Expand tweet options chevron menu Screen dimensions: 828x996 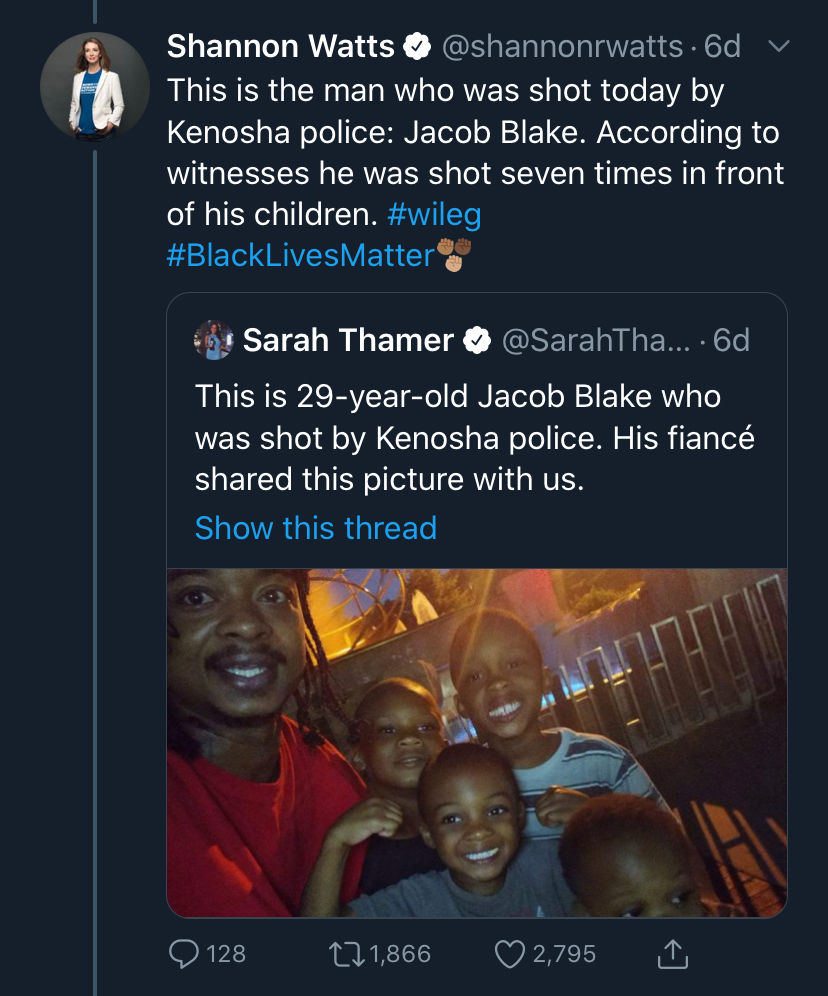pyautogui.click(x=778, y=46)
